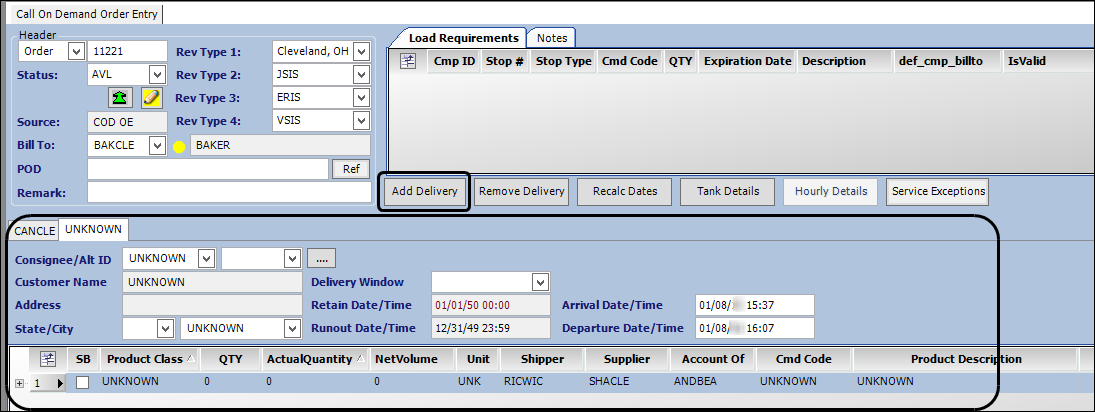Expand the Delivery Window dropdown
The image size is (1095, 412).
[x=541, y=282]
